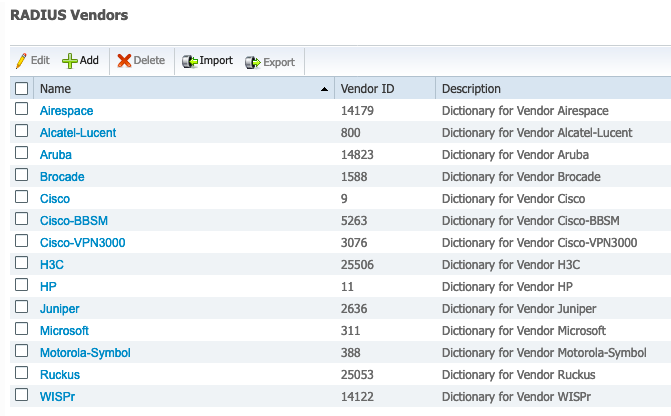The image size is (671, 416).
Task: Open the Ruckus vendor link
Action: pos(60,374)
